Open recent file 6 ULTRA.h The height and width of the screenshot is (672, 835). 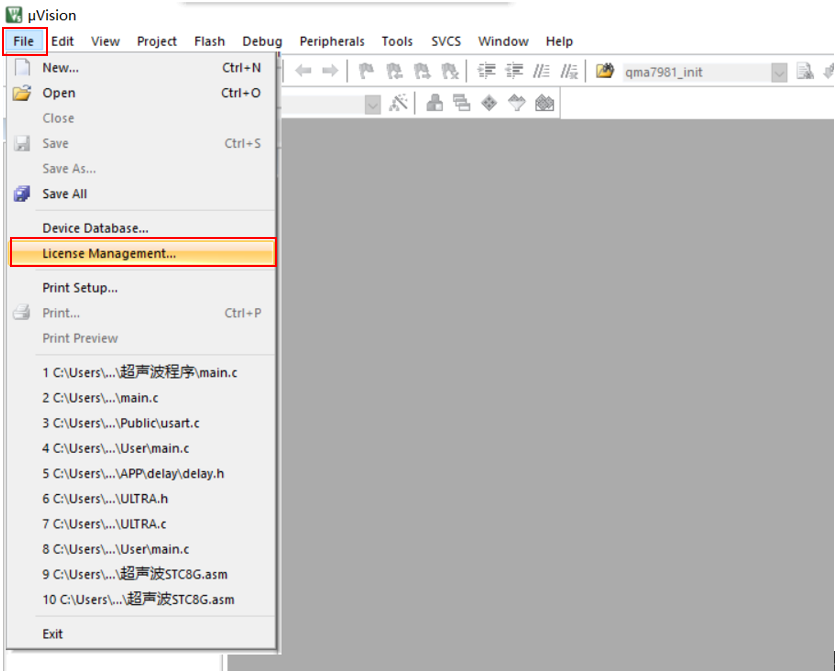142,499
